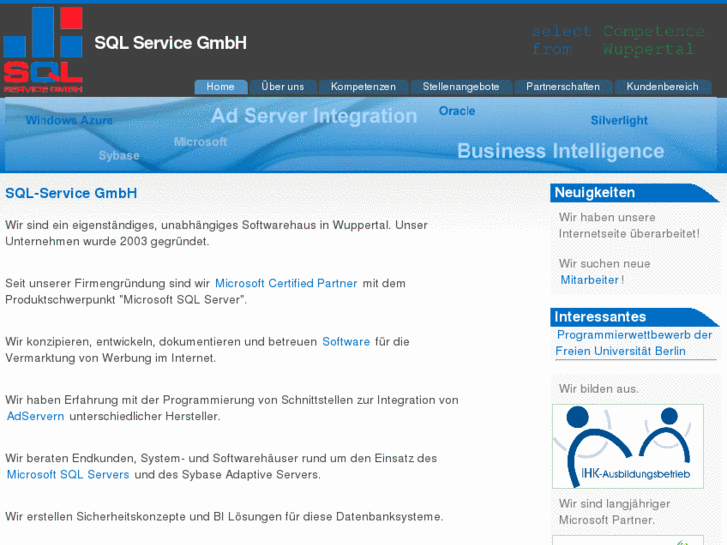Click Wir sind langjähriger Microsoft Partner text

click(614, 512)
